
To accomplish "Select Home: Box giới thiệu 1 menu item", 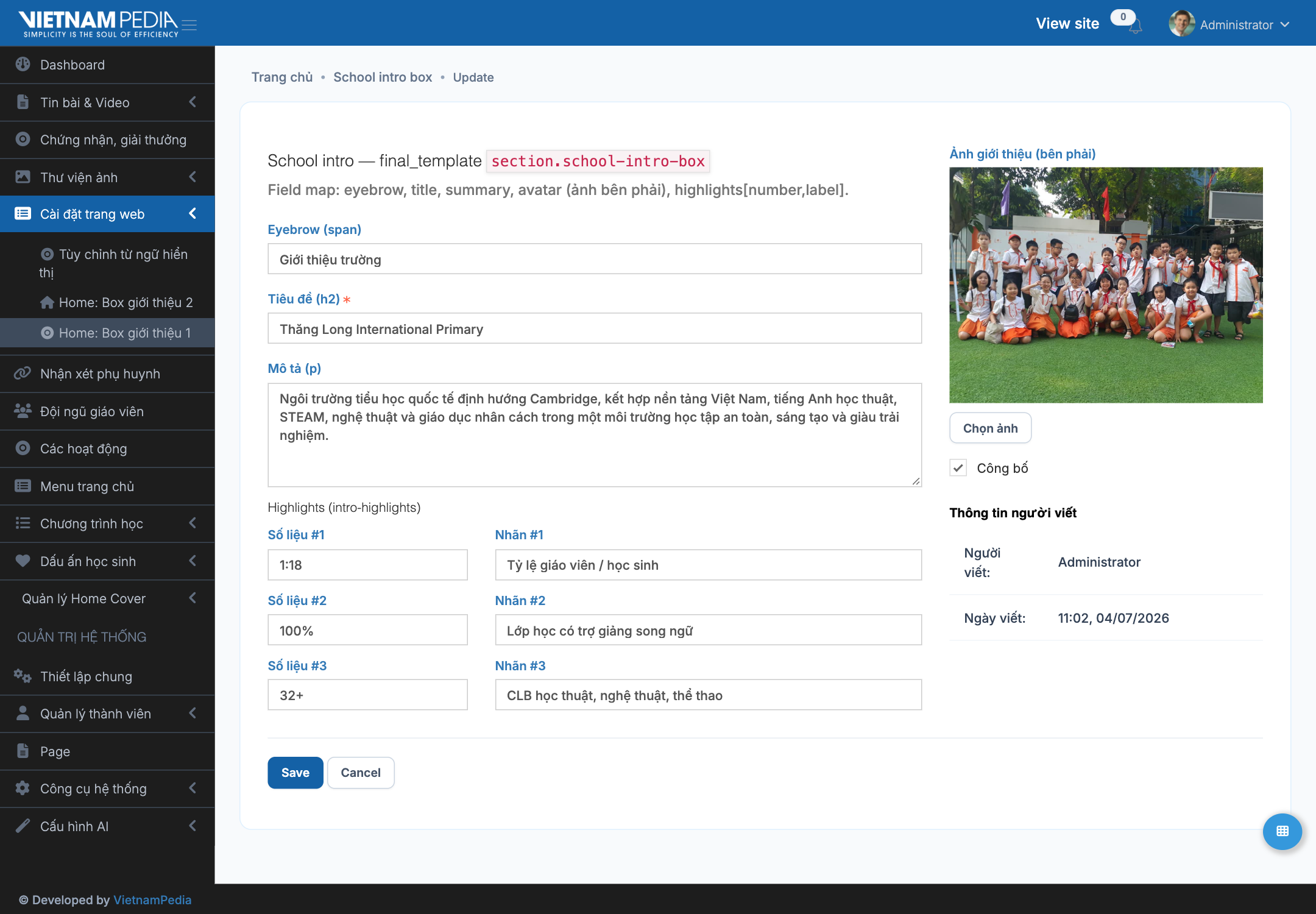I will pos(107,333).
